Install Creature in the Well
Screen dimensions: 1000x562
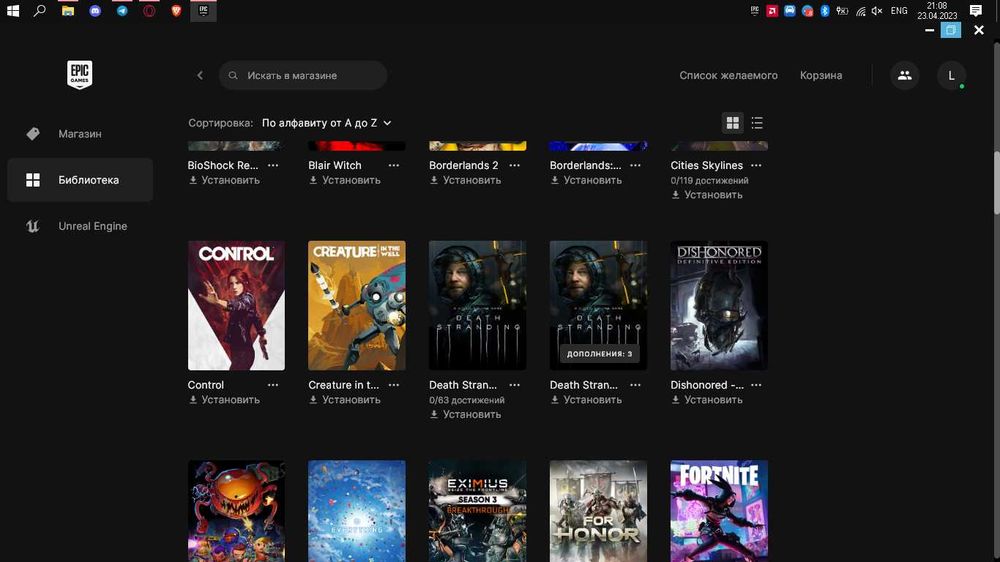[x=345, y=400]
